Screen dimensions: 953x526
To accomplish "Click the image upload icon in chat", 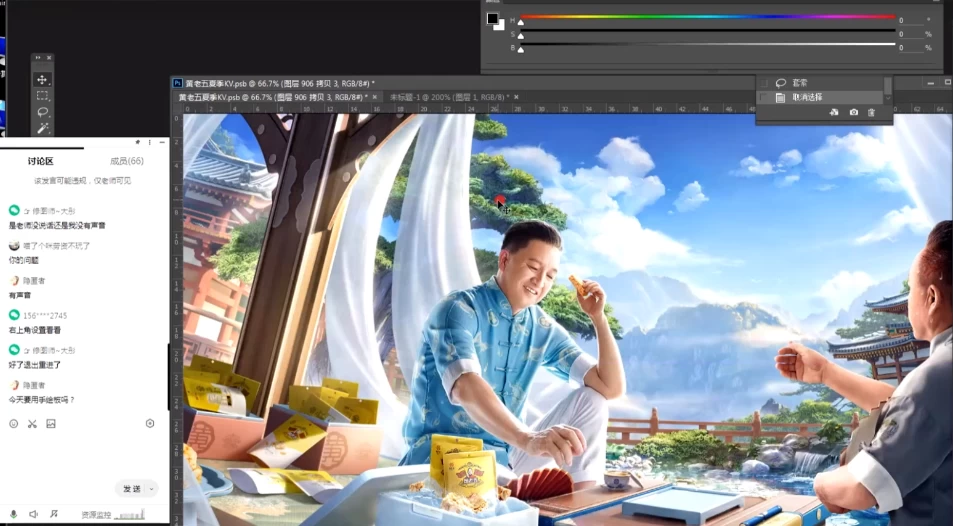I will point(51,424).
